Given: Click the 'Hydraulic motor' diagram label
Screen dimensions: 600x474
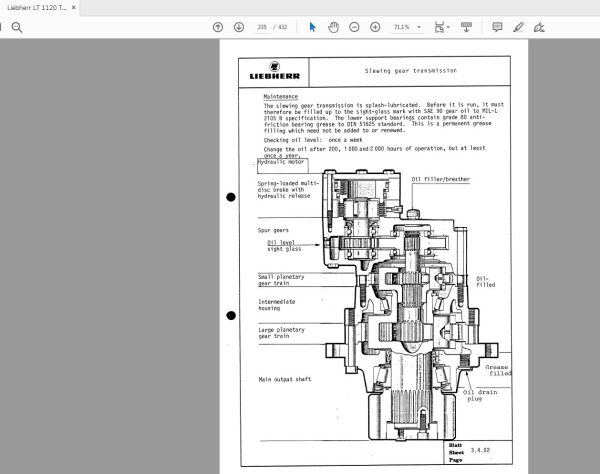Looking at the screenshot, I should click(283, 162).
